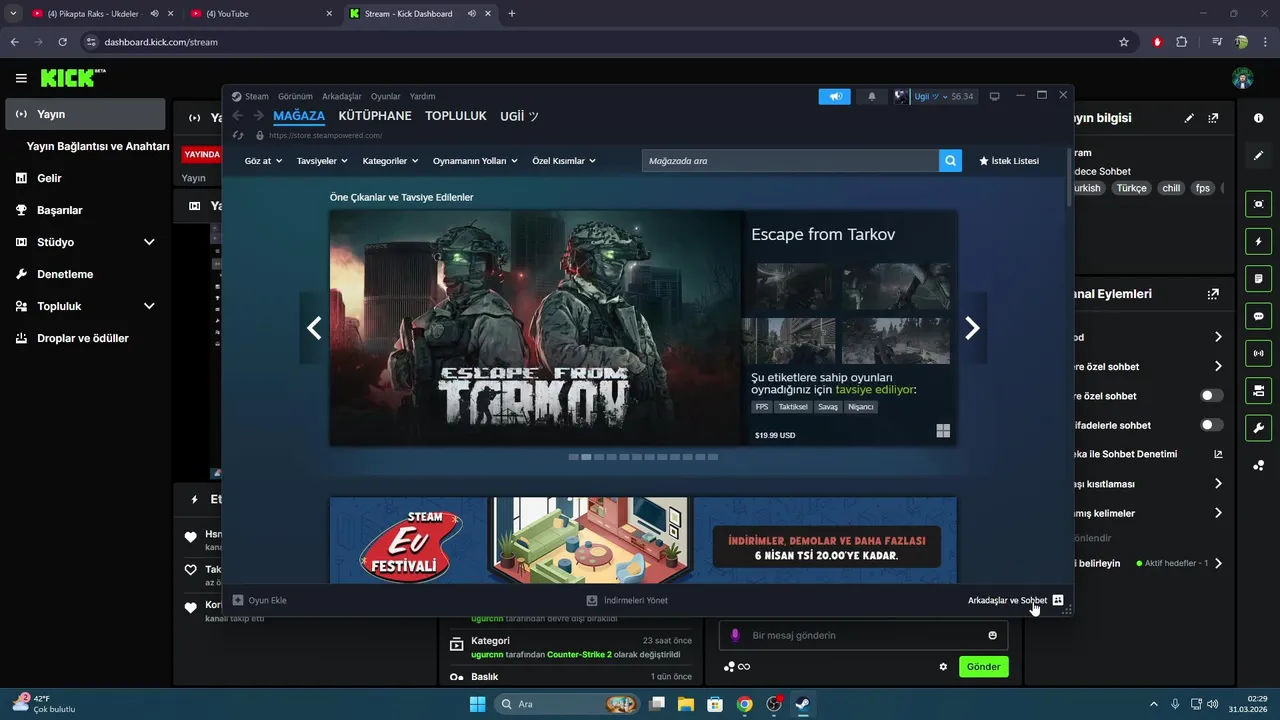
Task: Switch to KÜTÜPHANE tab in Steam
Action: pyautogui.click(x=375, y=116)
